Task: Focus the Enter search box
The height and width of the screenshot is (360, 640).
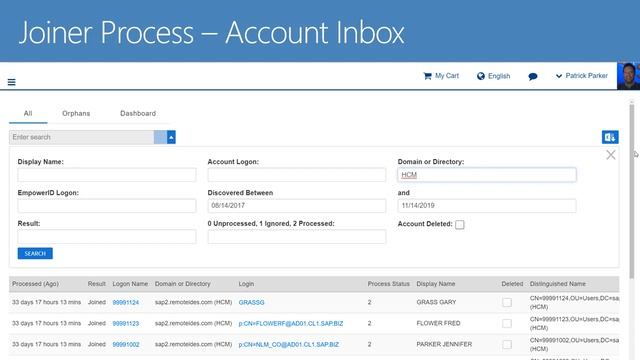Action: tap(82, 137)
